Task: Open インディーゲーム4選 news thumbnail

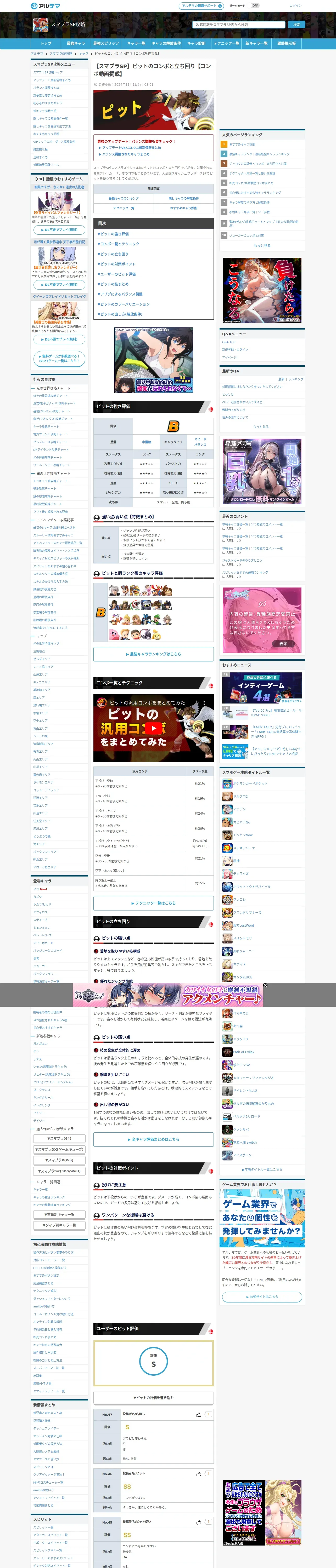Action: point(262,688)
